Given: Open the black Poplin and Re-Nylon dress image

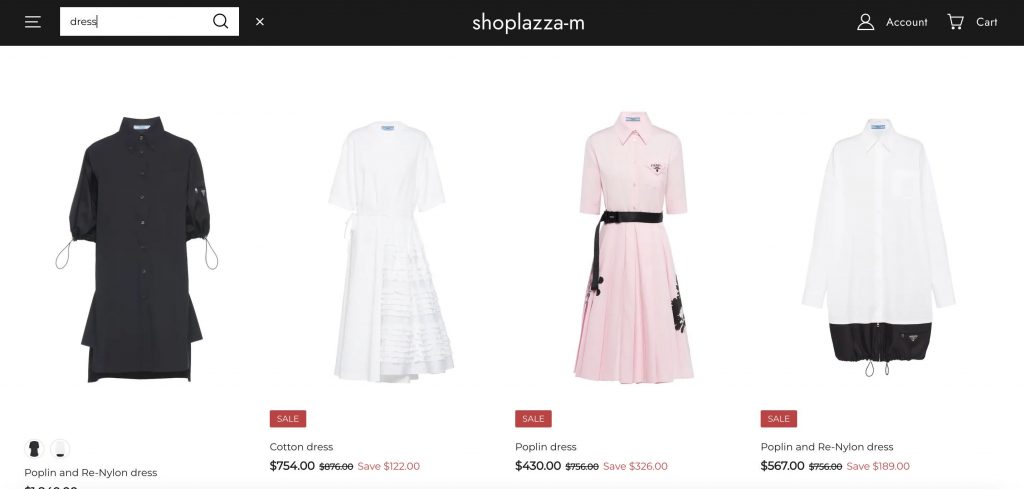Looking at the screenshot, I should coord(136,249).
